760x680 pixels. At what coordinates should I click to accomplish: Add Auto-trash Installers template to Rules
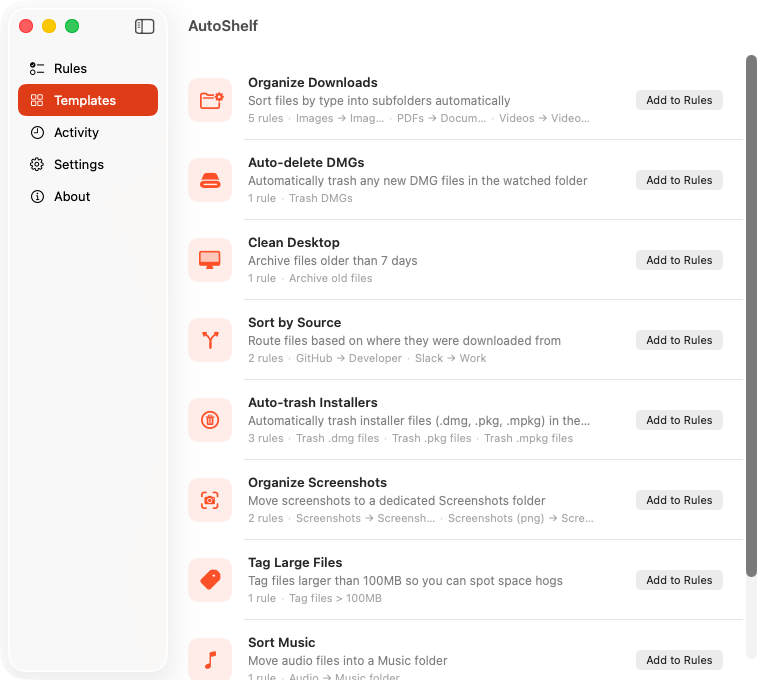pyautogui.click(x=679, y=420)
